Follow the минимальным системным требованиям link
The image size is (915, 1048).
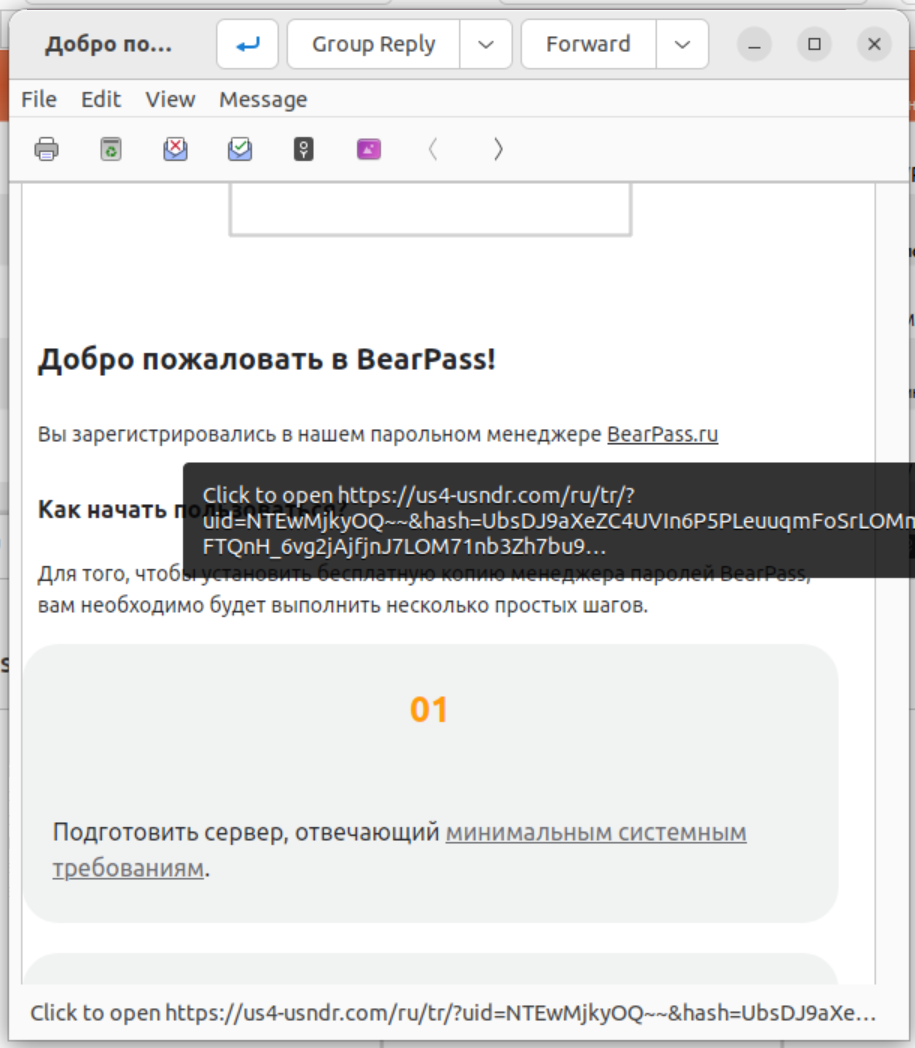pos(595,833)
